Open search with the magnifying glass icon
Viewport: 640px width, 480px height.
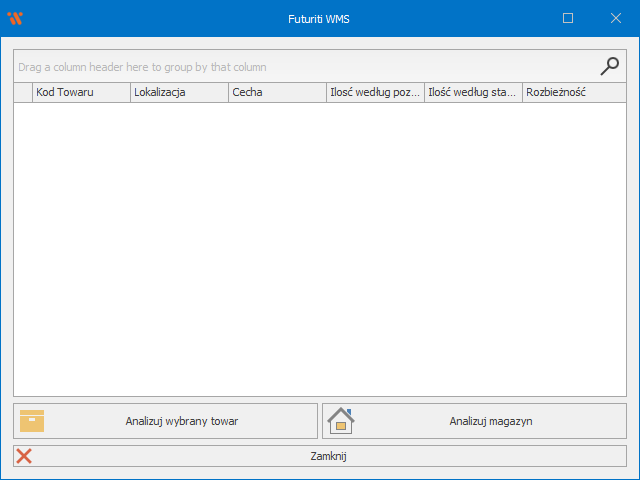609,66
